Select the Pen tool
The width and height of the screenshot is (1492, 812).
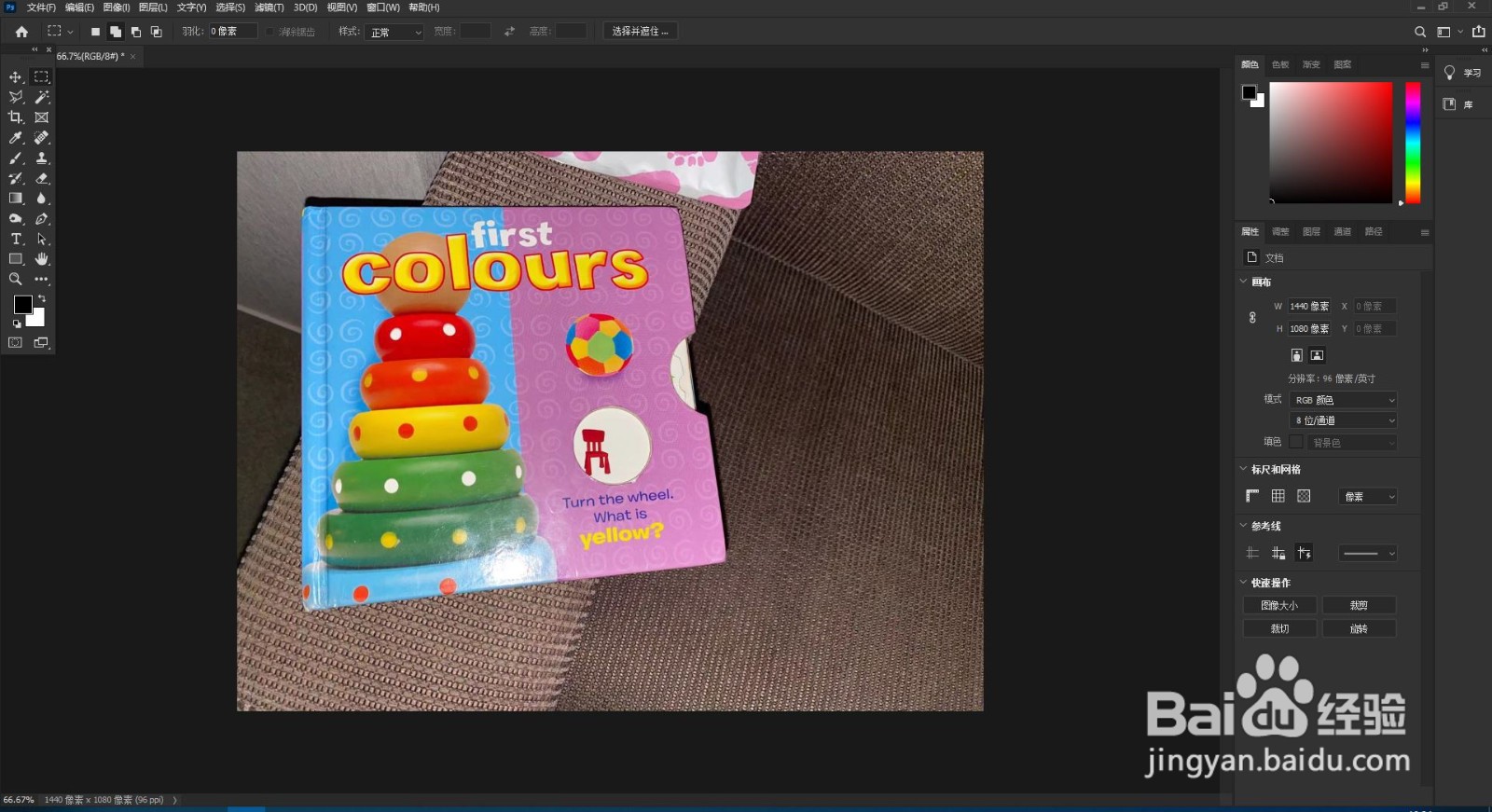[41, 219]
